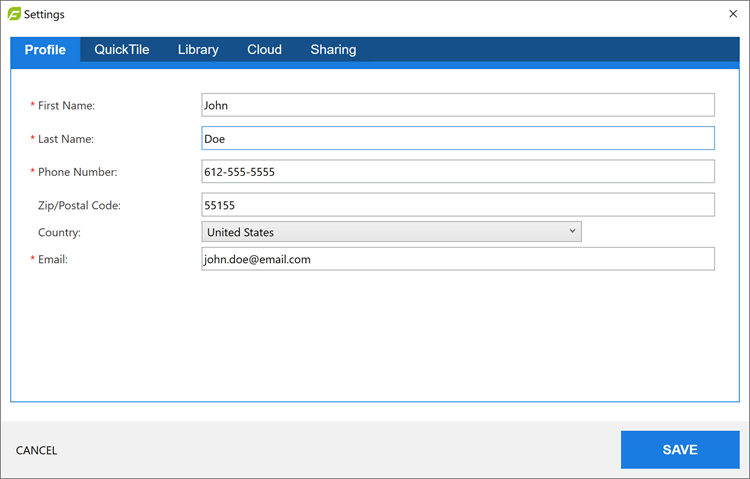Screen dimensions: 750x479
Task: Click CANCEL to discard changes
Action: (x=37, y=451)
